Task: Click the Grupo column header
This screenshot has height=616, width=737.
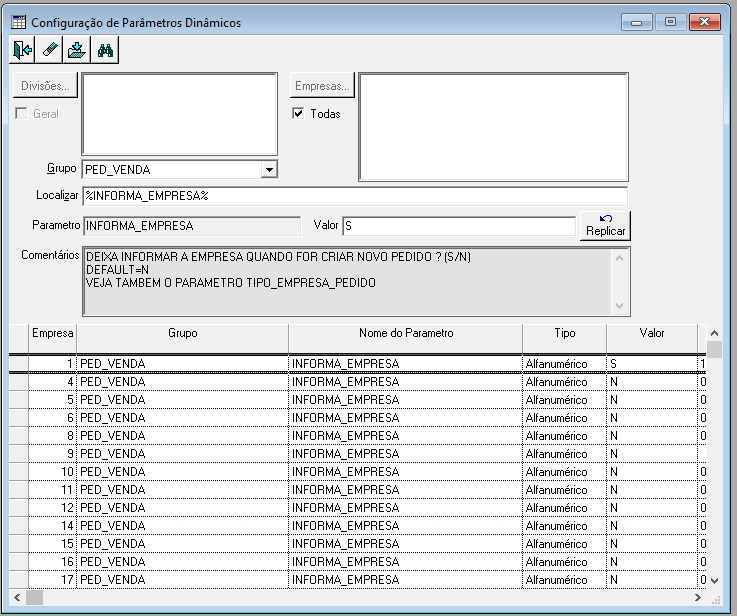Action: [182, 338]
